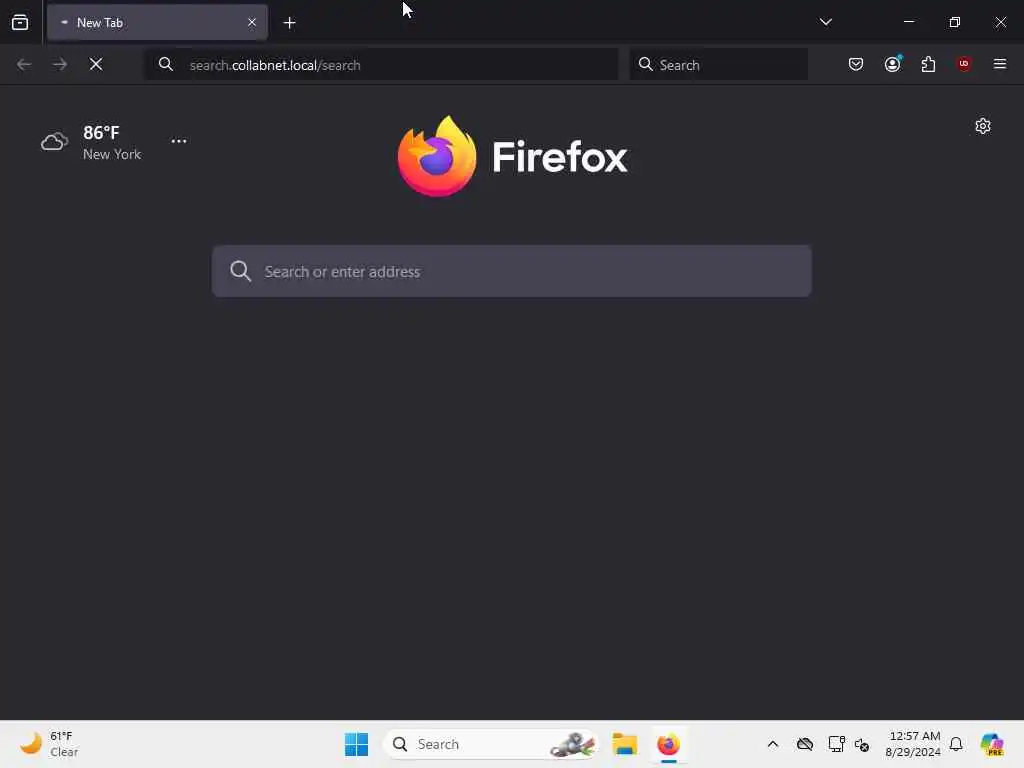
Task: Select the New Tab tab
Action: [x=157, y=22]
